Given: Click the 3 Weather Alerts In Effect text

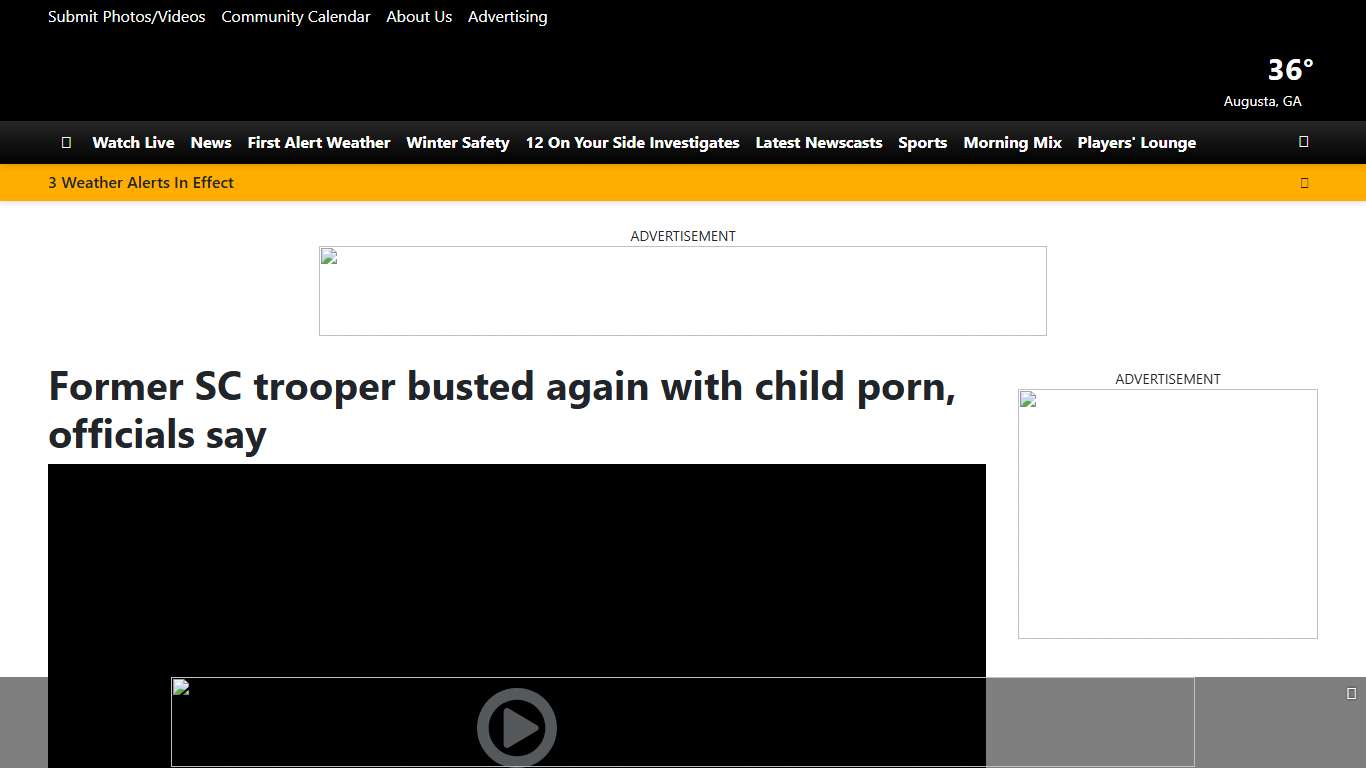Looking at the screenshot, I should pyautogui.click(x=141, y=183).
